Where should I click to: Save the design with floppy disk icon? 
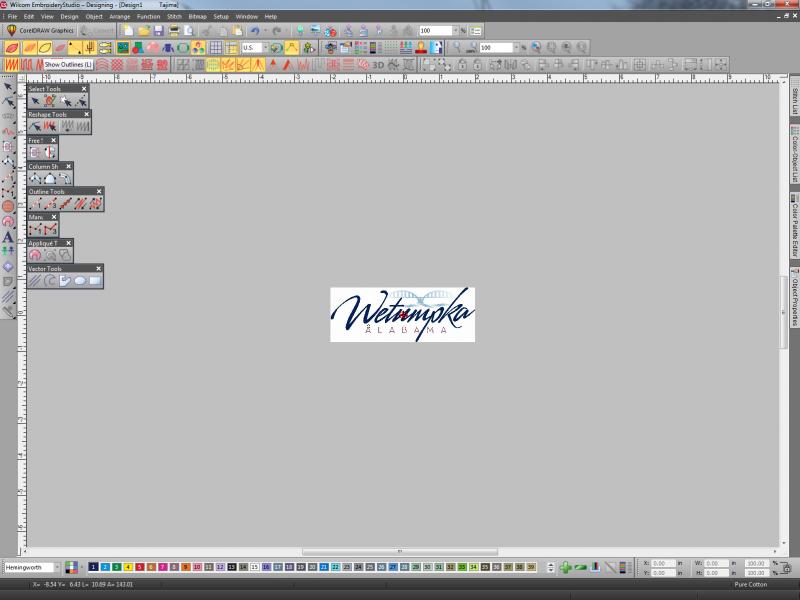[158, 31]
